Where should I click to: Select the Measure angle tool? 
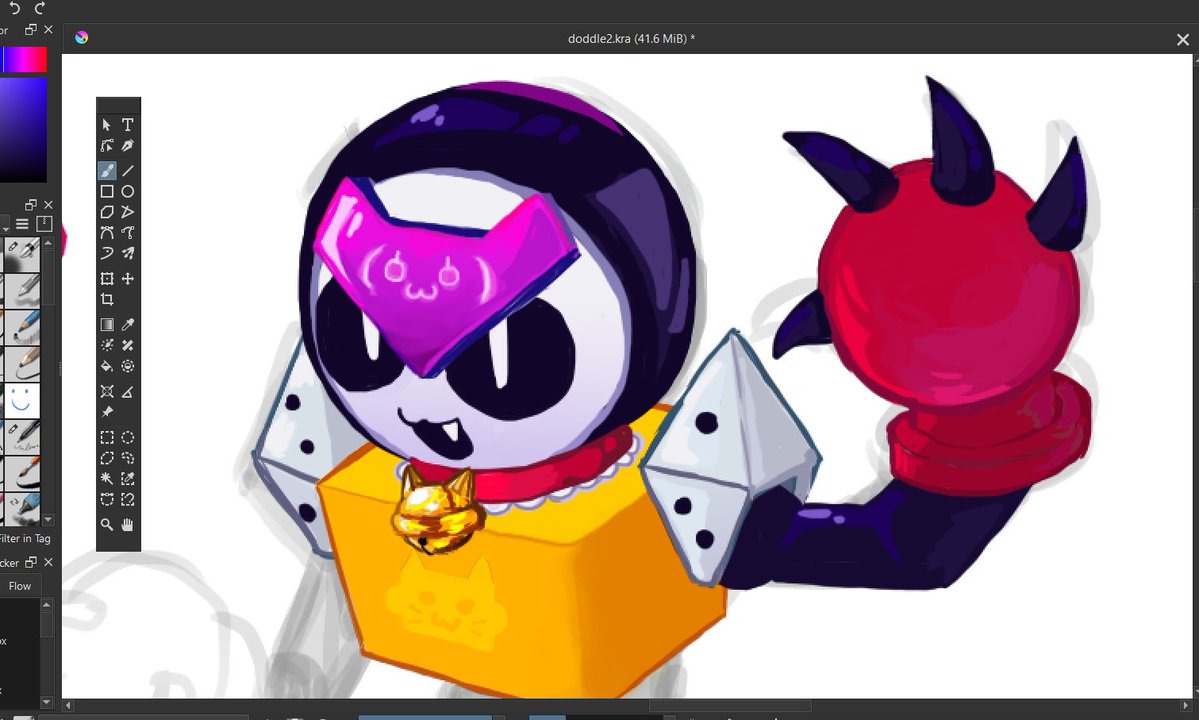pyautogui.click(x=128, y=391)
